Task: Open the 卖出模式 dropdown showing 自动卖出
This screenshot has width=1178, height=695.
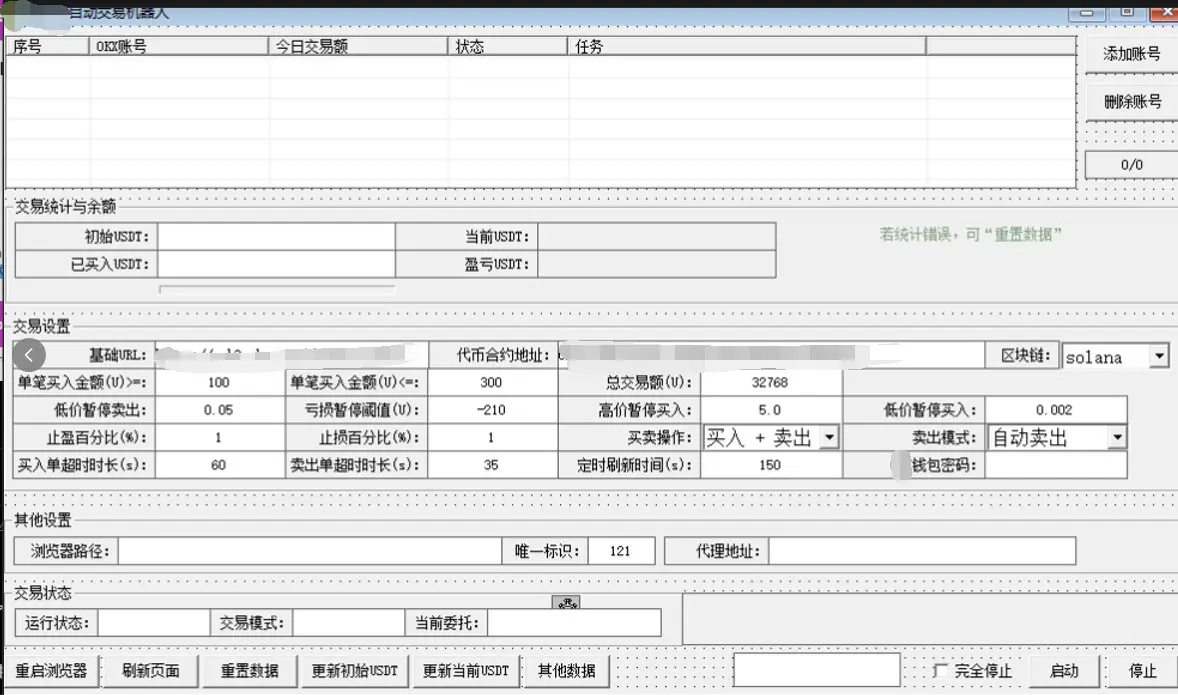Action: tap(1118, 437)
